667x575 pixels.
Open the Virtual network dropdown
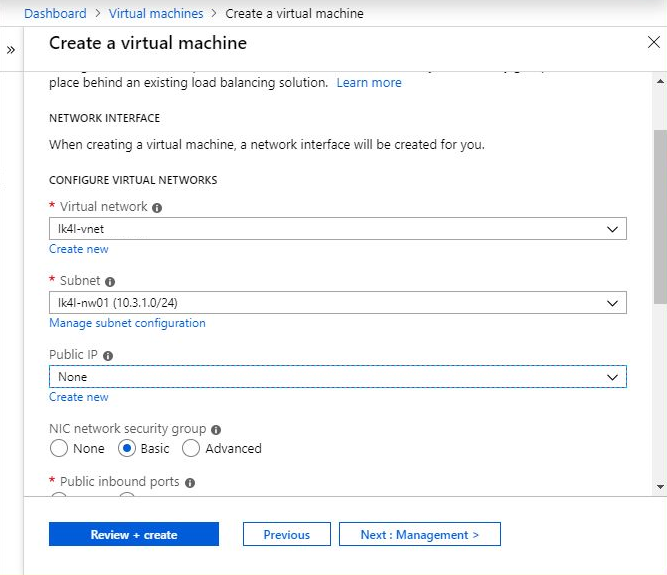337,229
